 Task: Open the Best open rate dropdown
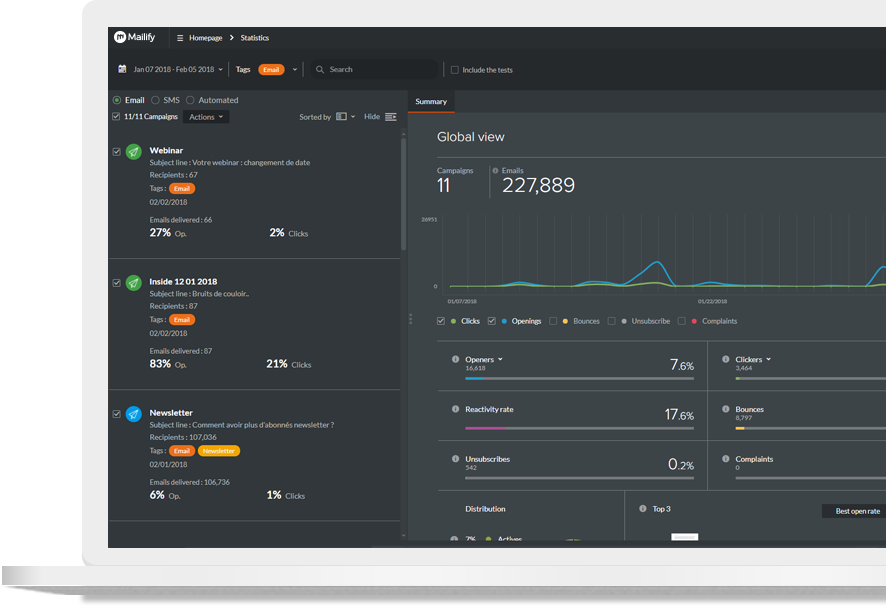pyautogui.click(x=854, y=511)
